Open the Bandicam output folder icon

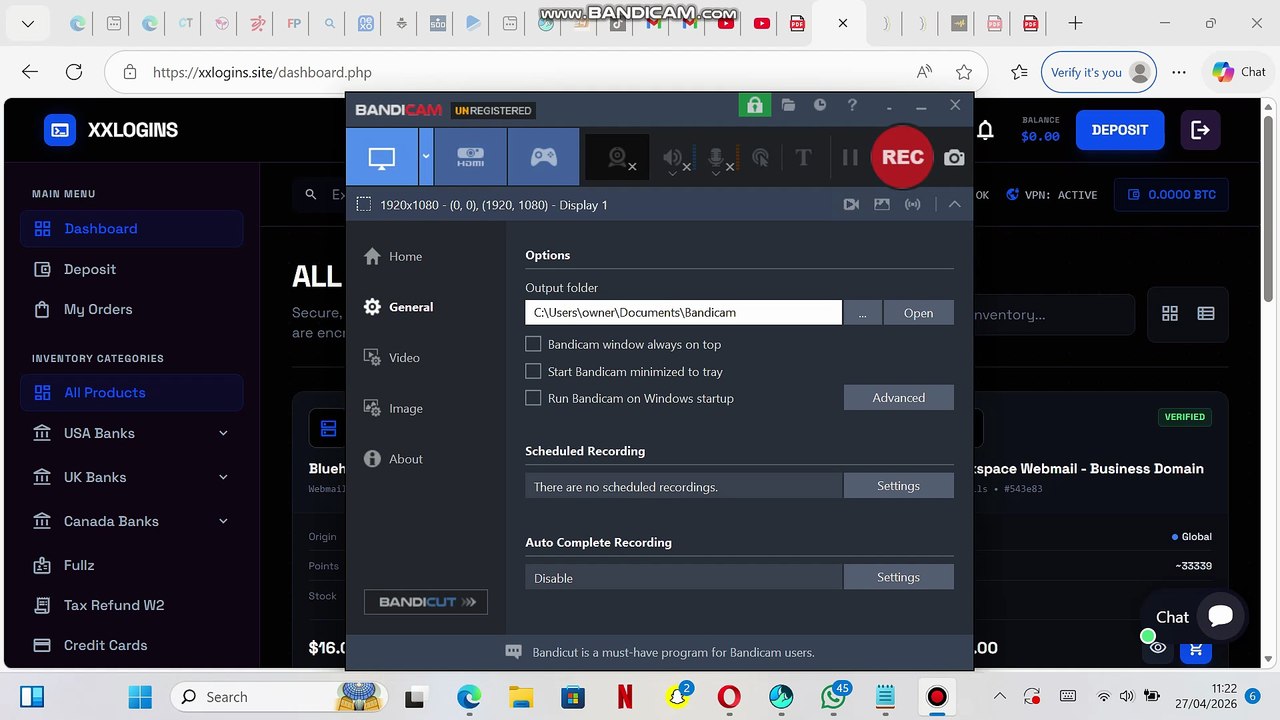coord(788,105)
